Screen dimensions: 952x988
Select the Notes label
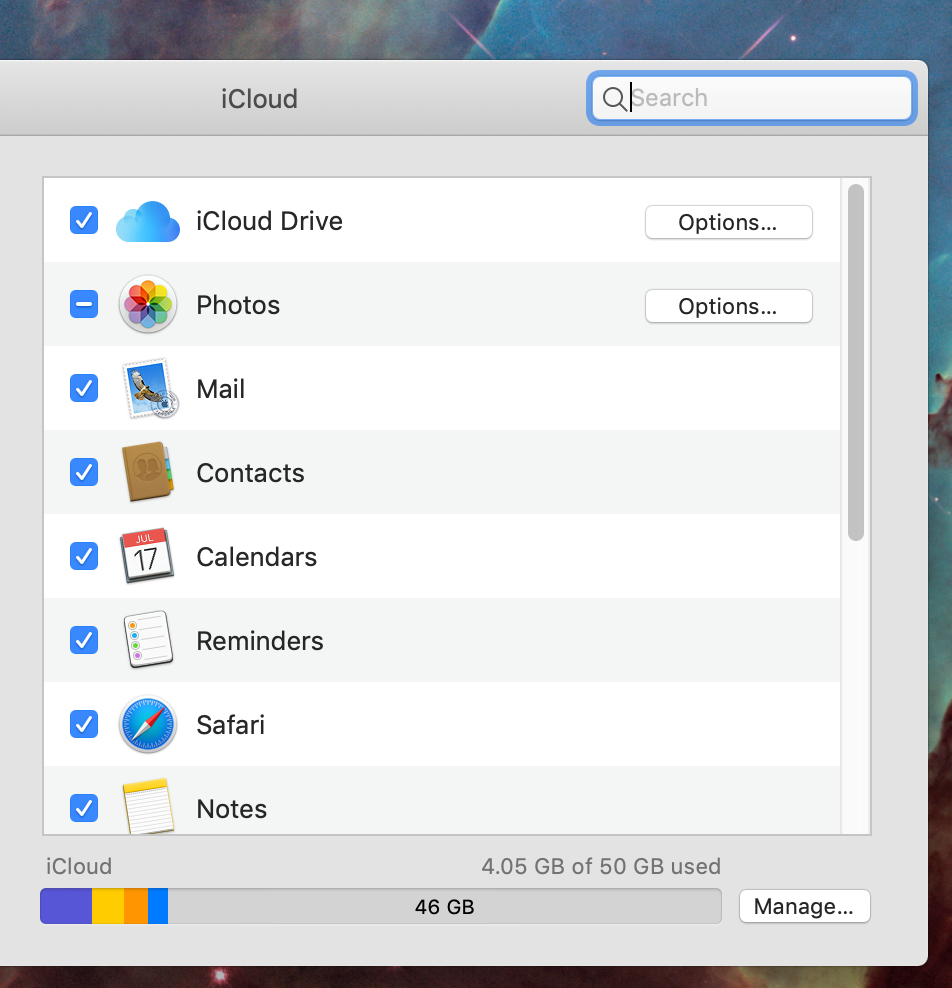(x=232, y=809)
